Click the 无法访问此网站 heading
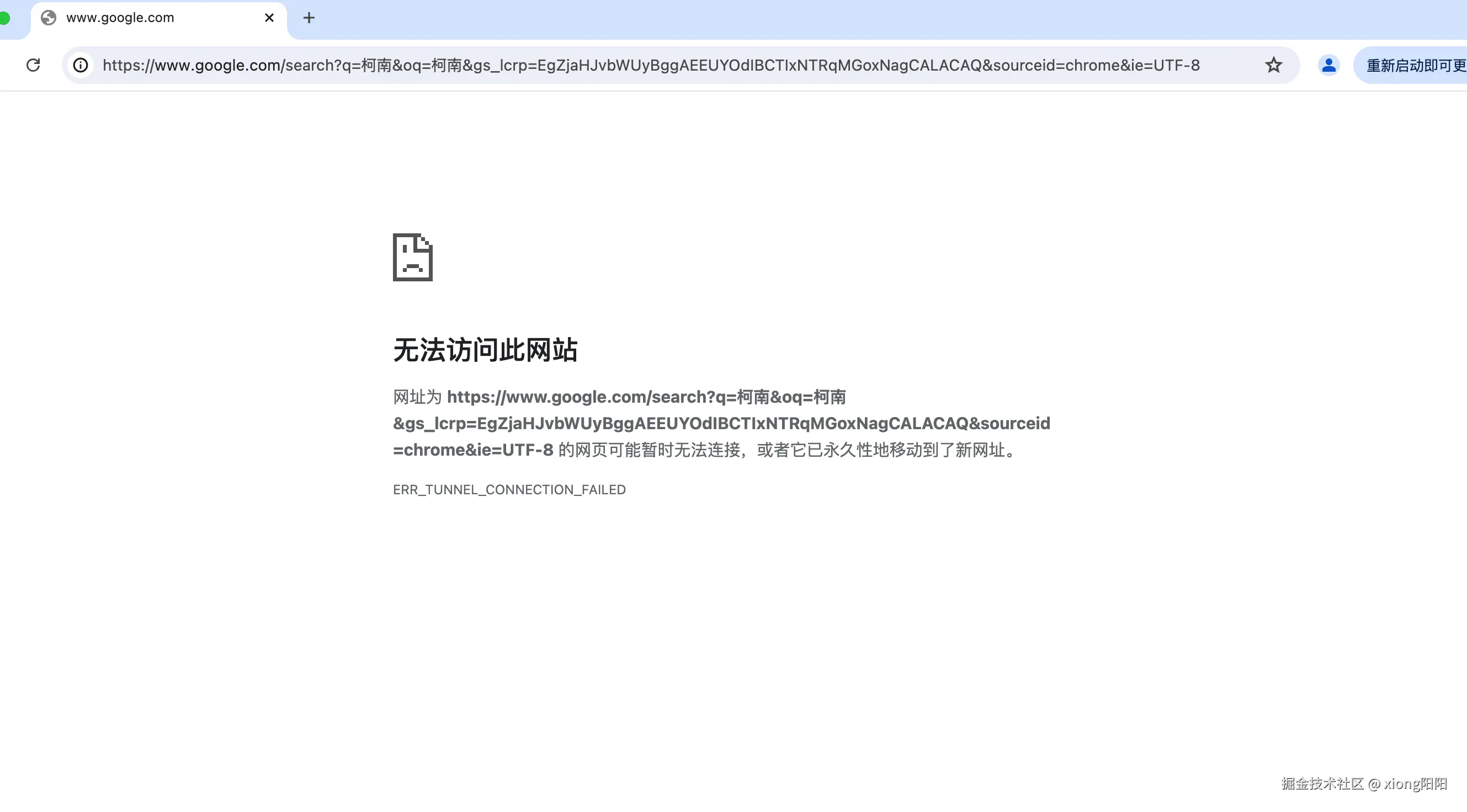1467x812 pixels. [485, 350]
